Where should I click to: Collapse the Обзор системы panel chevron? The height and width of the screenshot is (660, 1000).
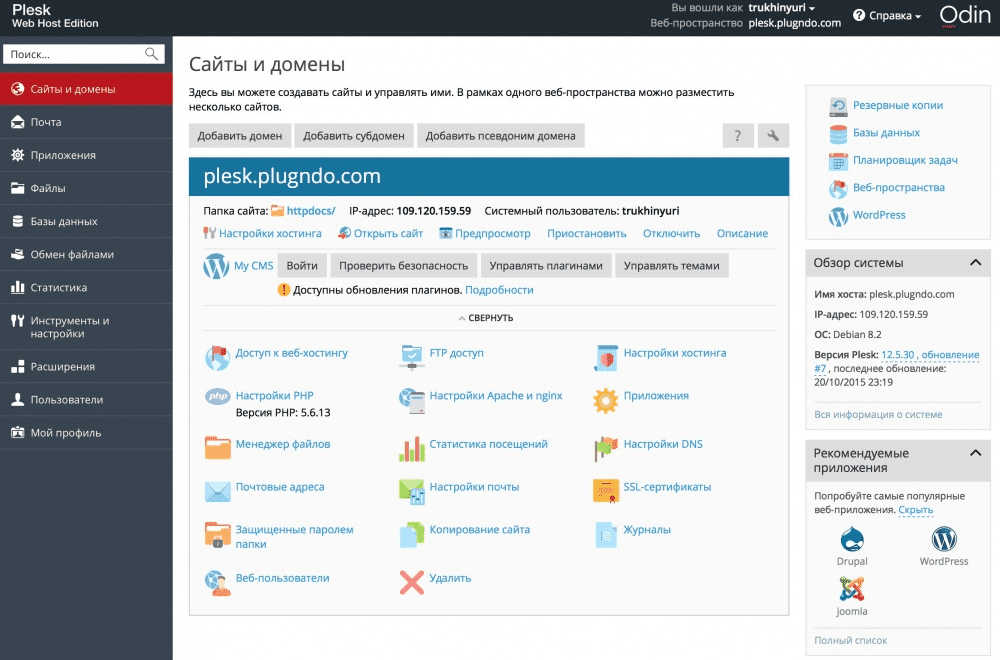975,262
